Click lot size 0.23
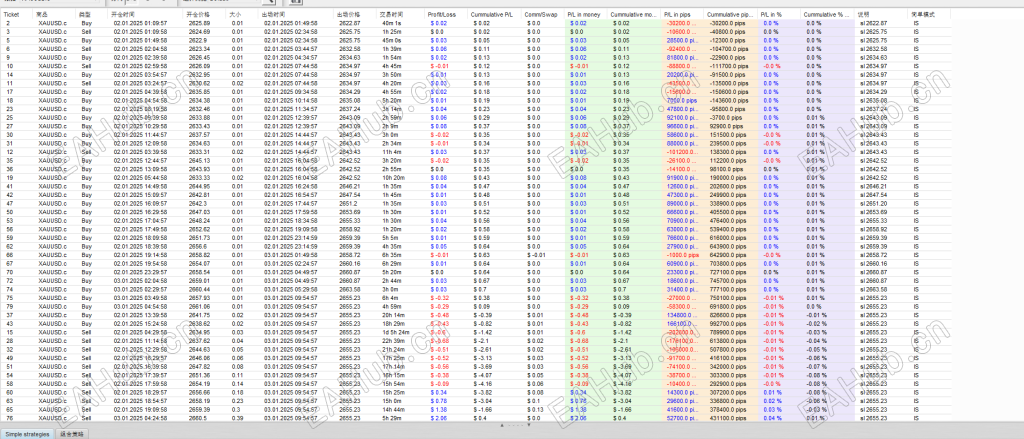 (236, 400)
